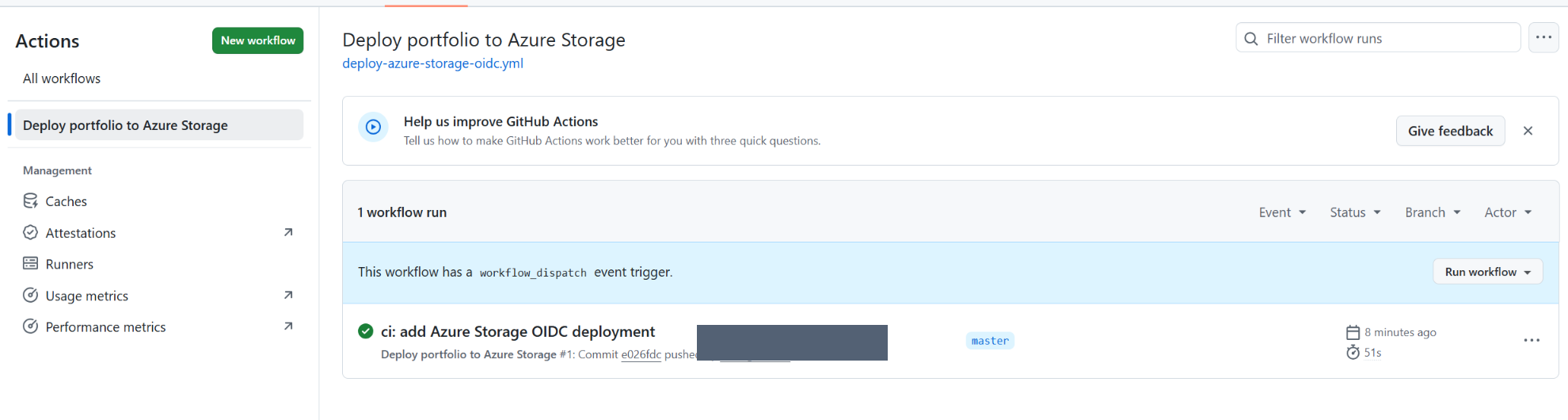Screen dimensions: 1568x420
Task: Click the '51s' duration text
Action: 1372,353
